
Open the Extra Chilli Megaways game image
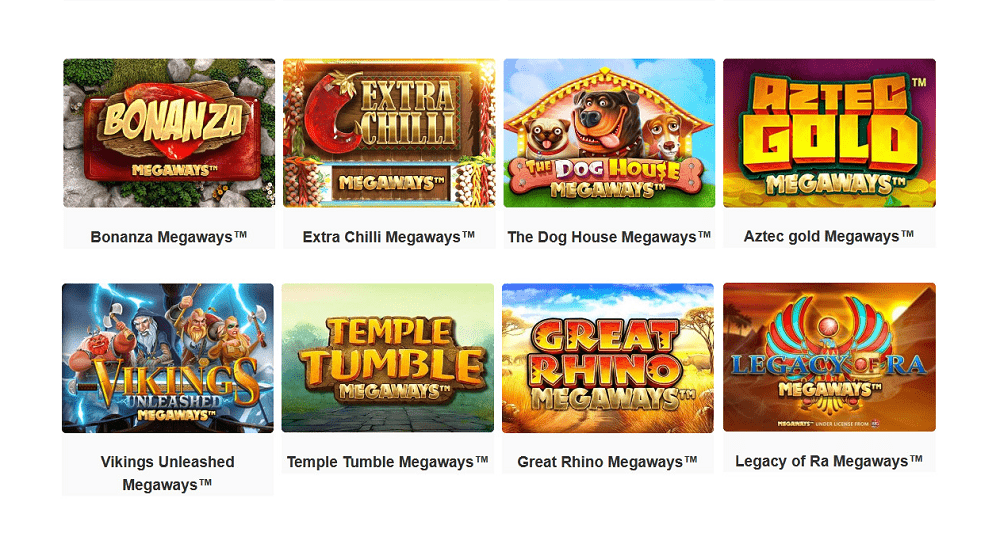[389, 133]
